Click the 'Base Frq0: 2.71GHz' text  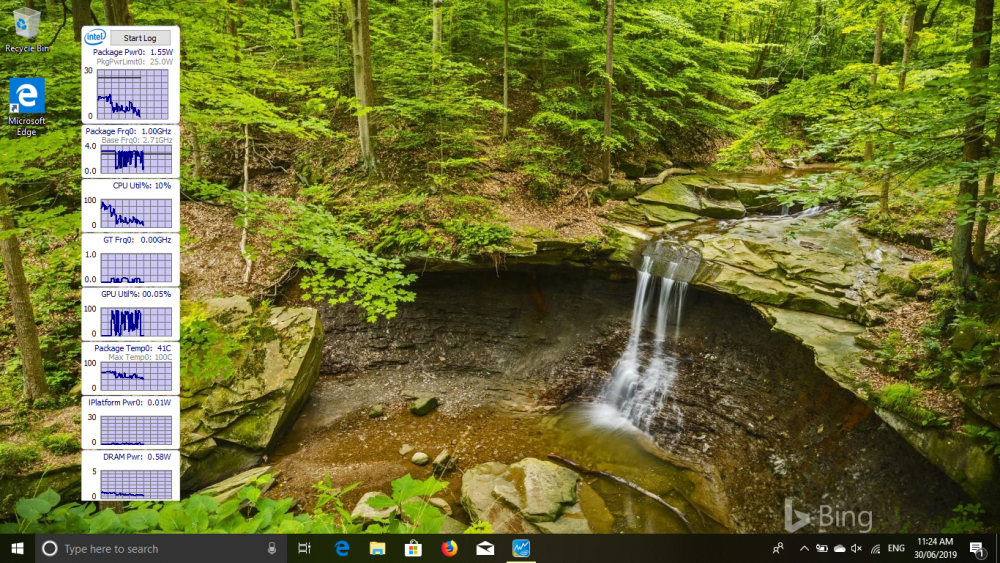click(x=136, y=140)
